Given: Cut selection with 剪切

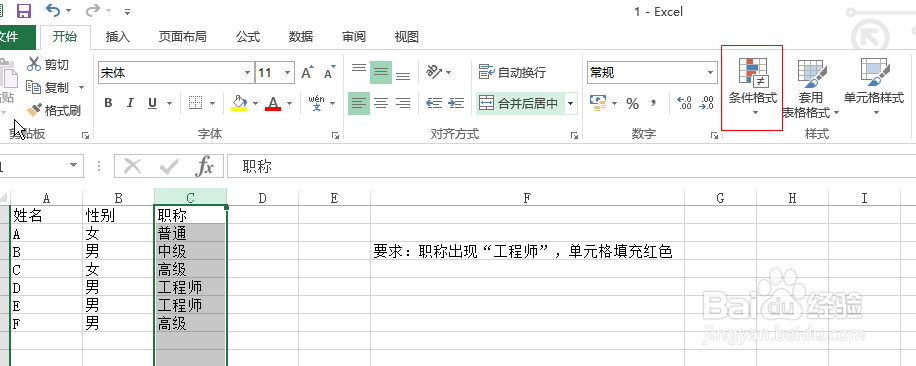Looking at the screenshot, I should tap(48, 64).
